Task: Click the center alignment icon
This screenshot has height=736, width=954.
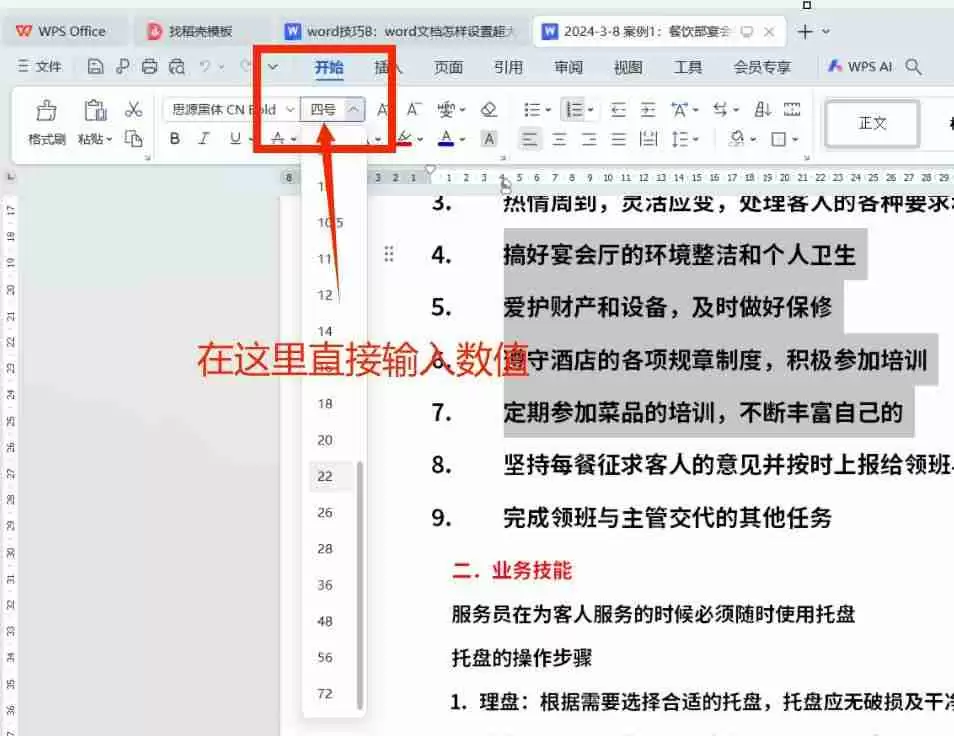Action: click(558, 140)
